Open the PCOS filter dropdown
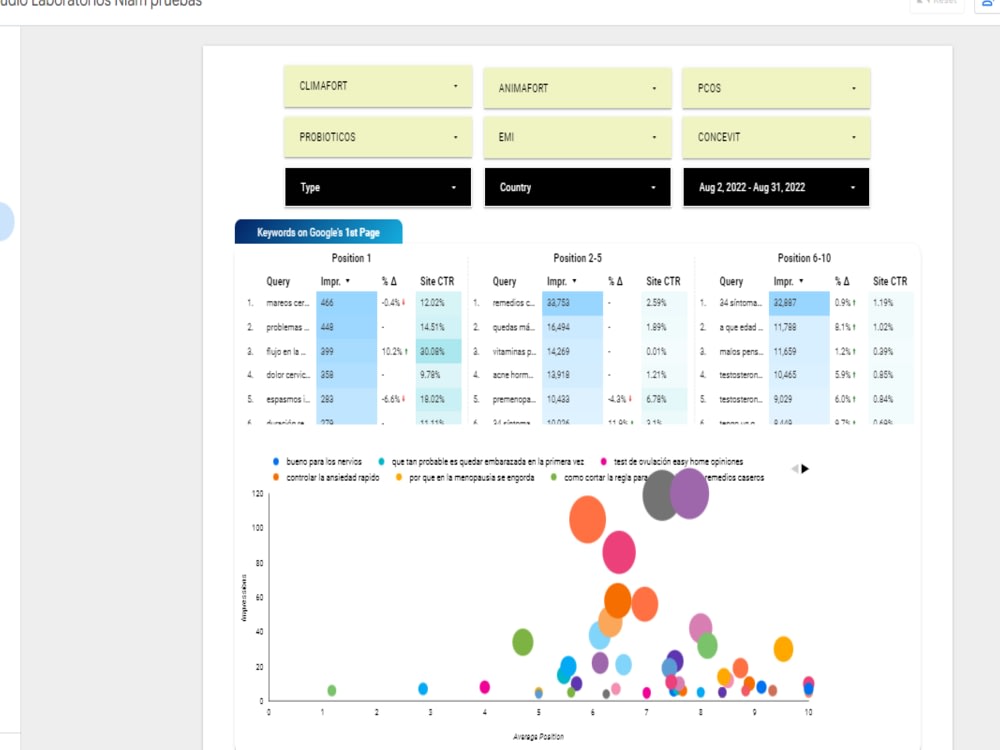Image resolution: width=1000 pixels, height=750 pixels. [x=776, y=88]
